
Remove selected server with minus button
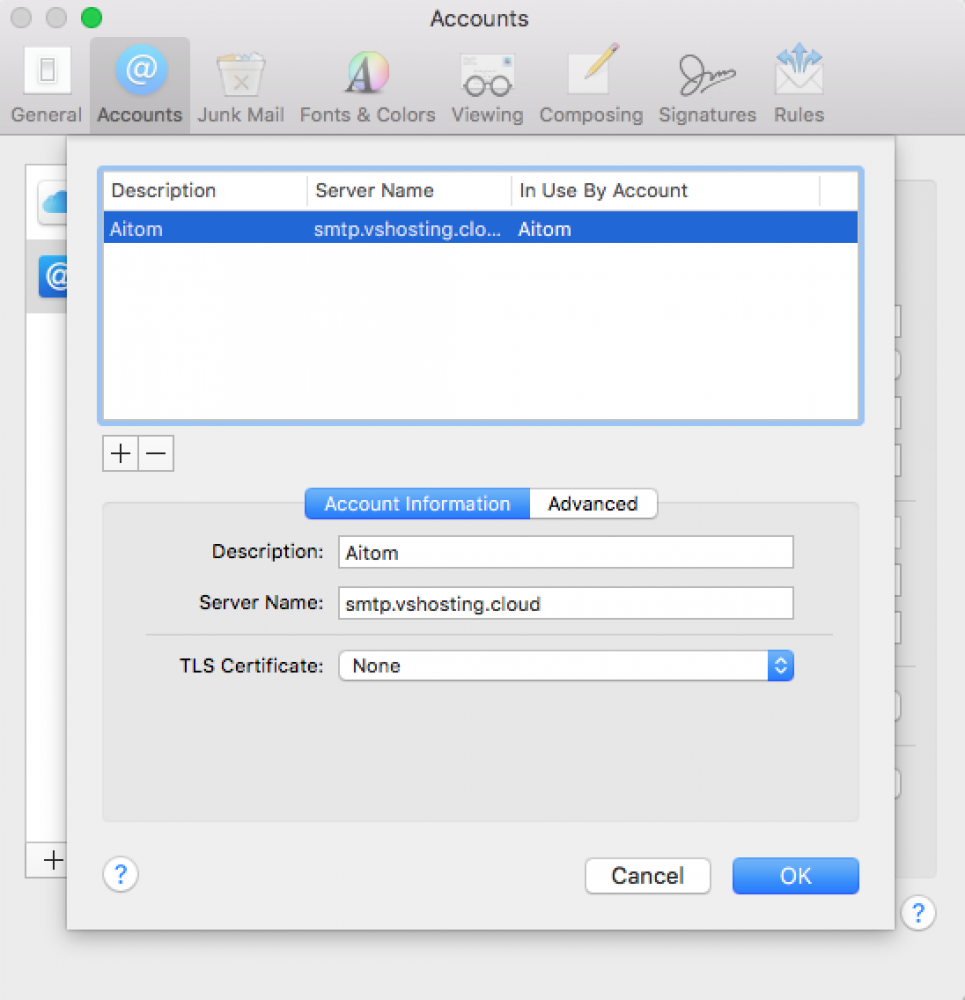155,453
